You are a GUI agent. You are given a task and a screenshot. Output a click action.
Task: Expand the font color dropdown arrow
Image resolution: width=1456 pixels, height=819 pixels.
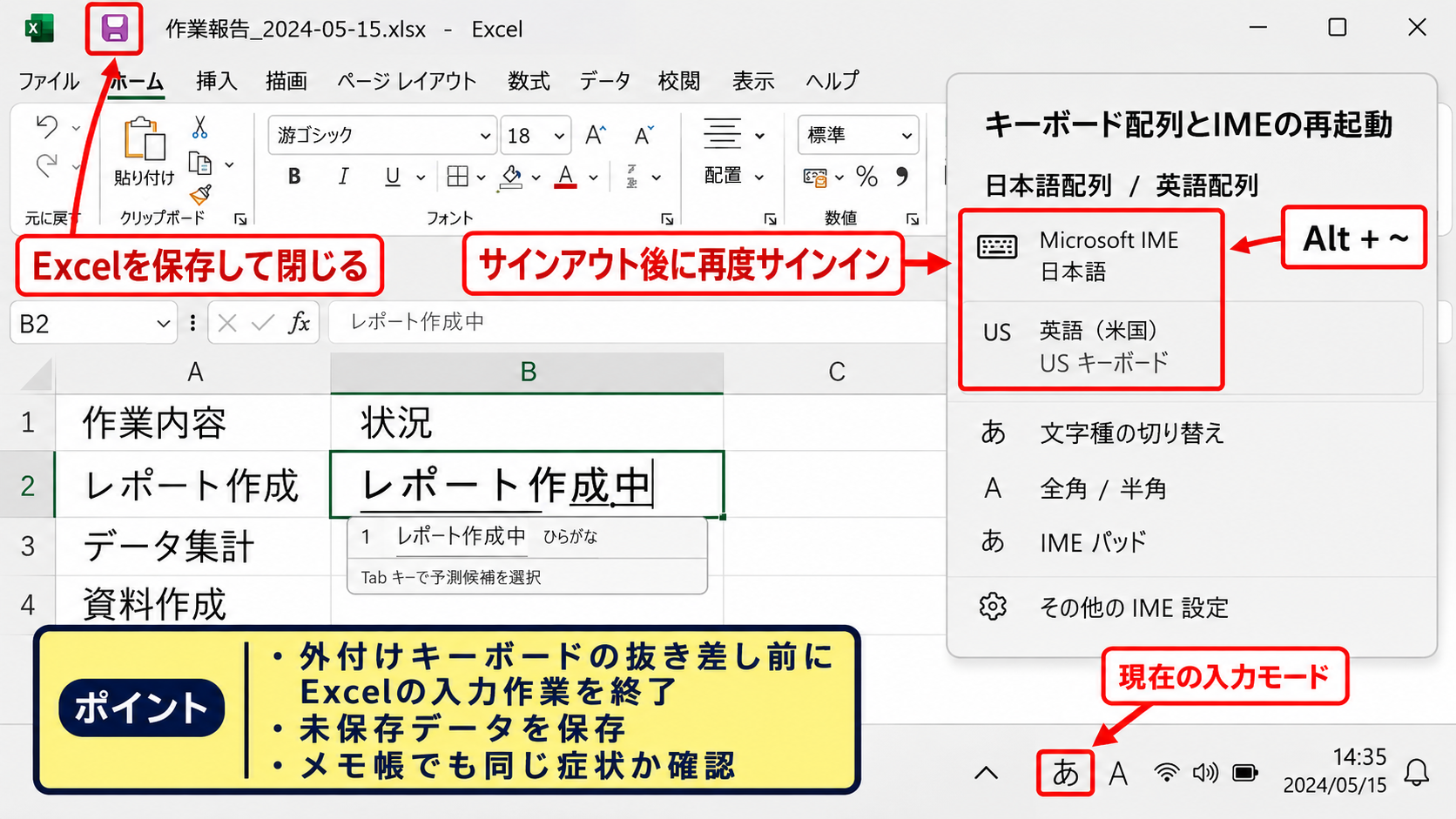click(593, 178)
